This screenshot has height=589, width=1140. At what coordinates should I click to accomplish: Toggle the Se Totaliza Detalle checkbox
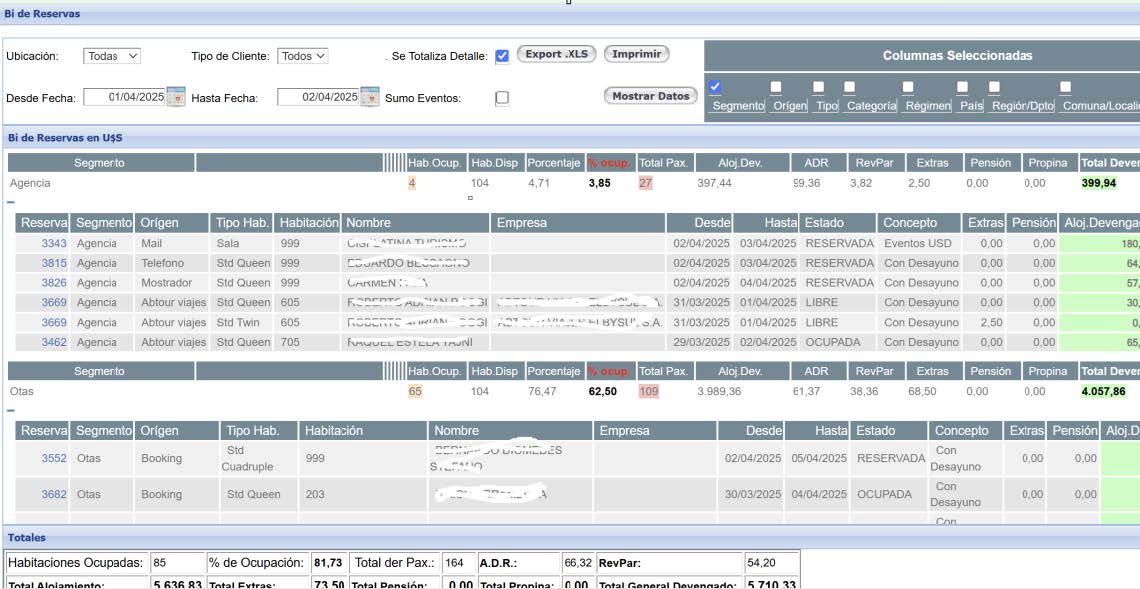502,56
